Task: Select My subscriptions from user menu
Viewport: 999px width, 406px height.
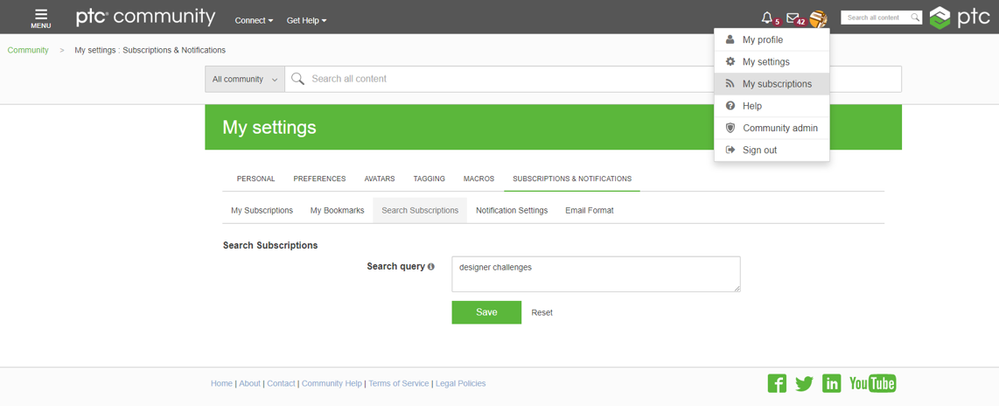Action: click(x=776, y=84)
